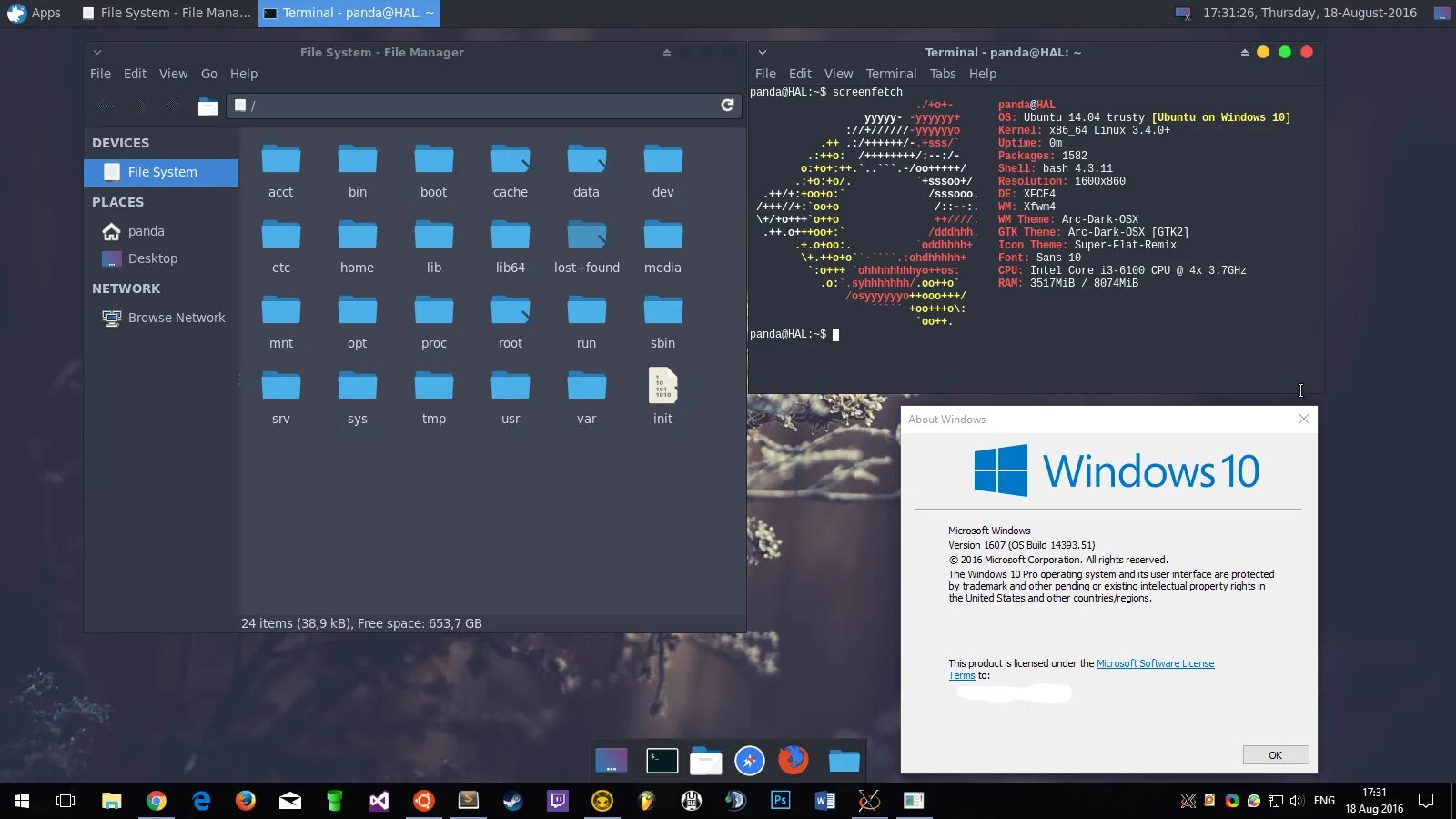Click the reload button in File Manager path bar
1456x819 pixels.
click(x=727, y=106)
